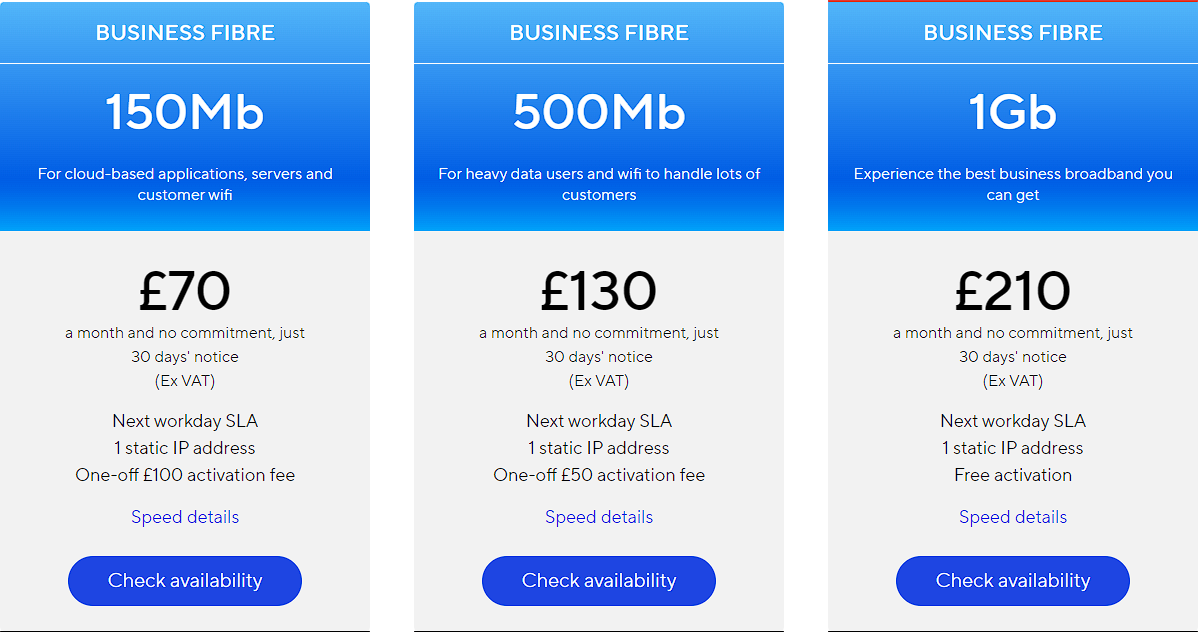Open Speed details for 500Mb plan
Image resolution: width=1198 pixels, height=632 pixels.
599,517
